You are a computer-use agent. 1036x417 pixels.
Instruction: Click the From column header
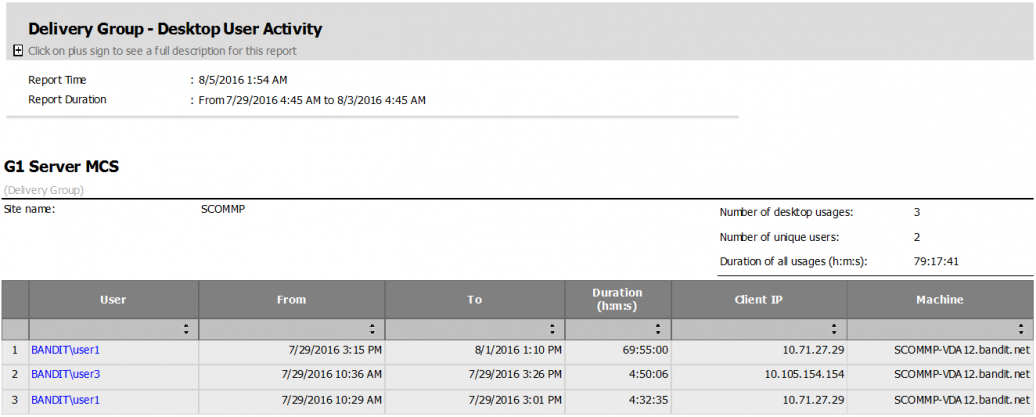(291, 299)
